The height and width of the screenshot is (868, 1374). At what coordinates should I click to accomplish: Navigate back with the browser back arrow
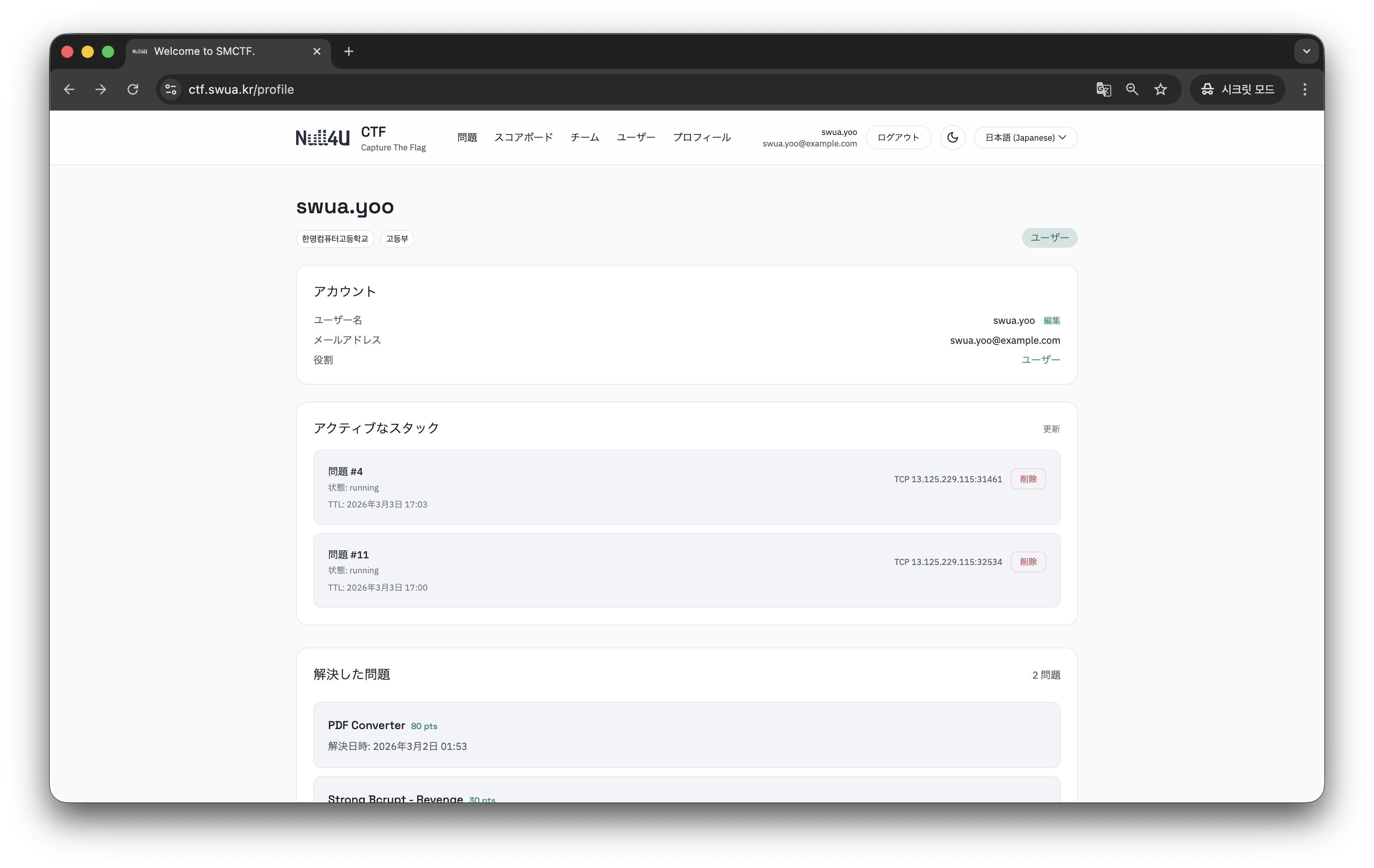coord(69,89)
